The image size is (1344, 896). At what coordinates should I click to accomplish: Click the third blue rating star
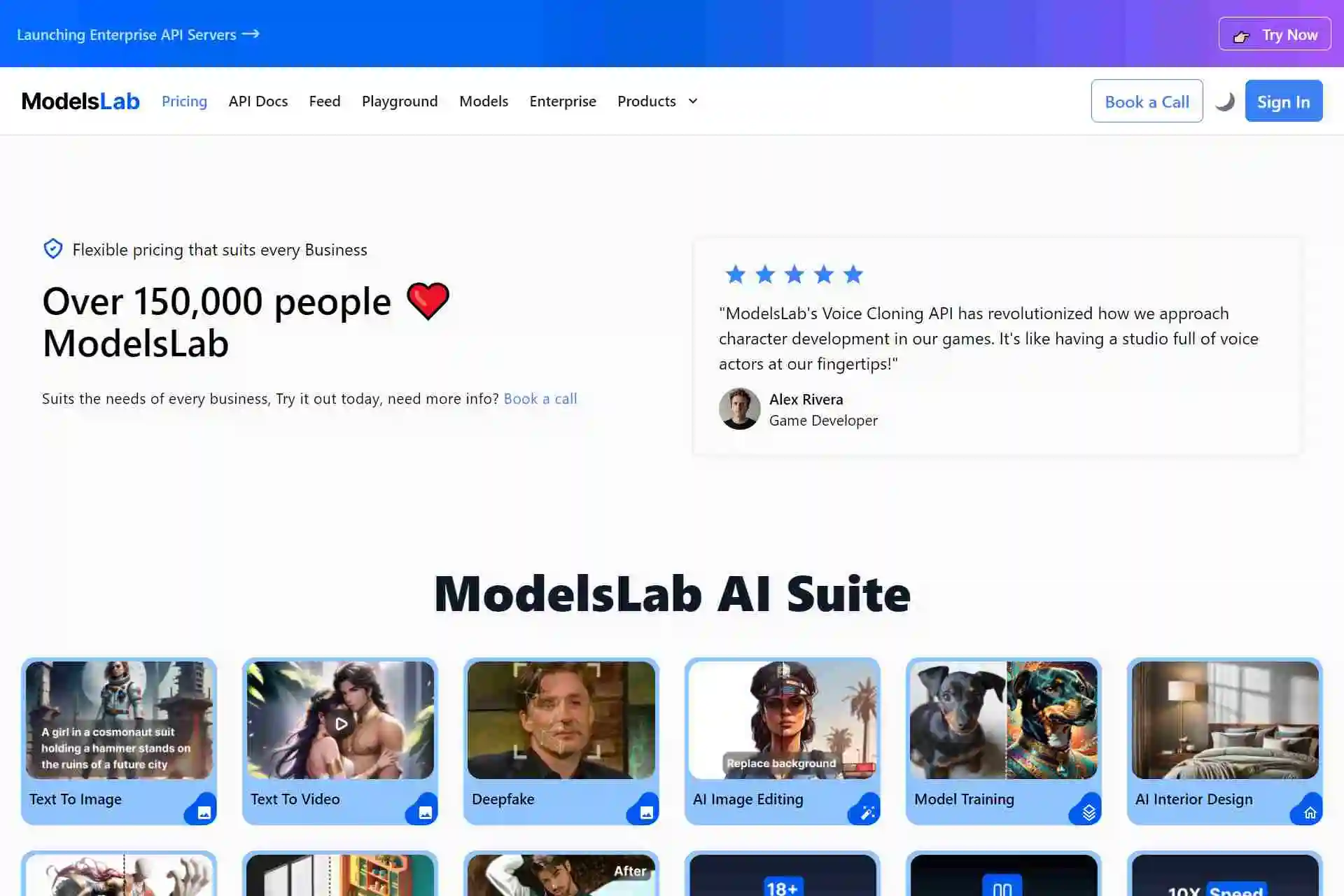pyautogui.click(x=794, y=274)
